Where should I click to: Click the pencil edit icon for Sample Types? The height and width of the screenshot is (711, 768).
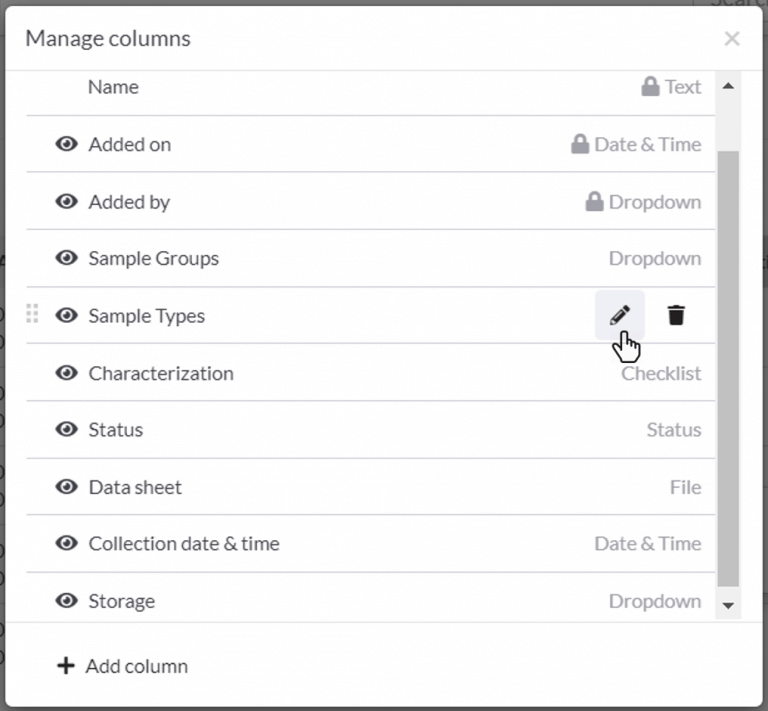coord(620,316)
